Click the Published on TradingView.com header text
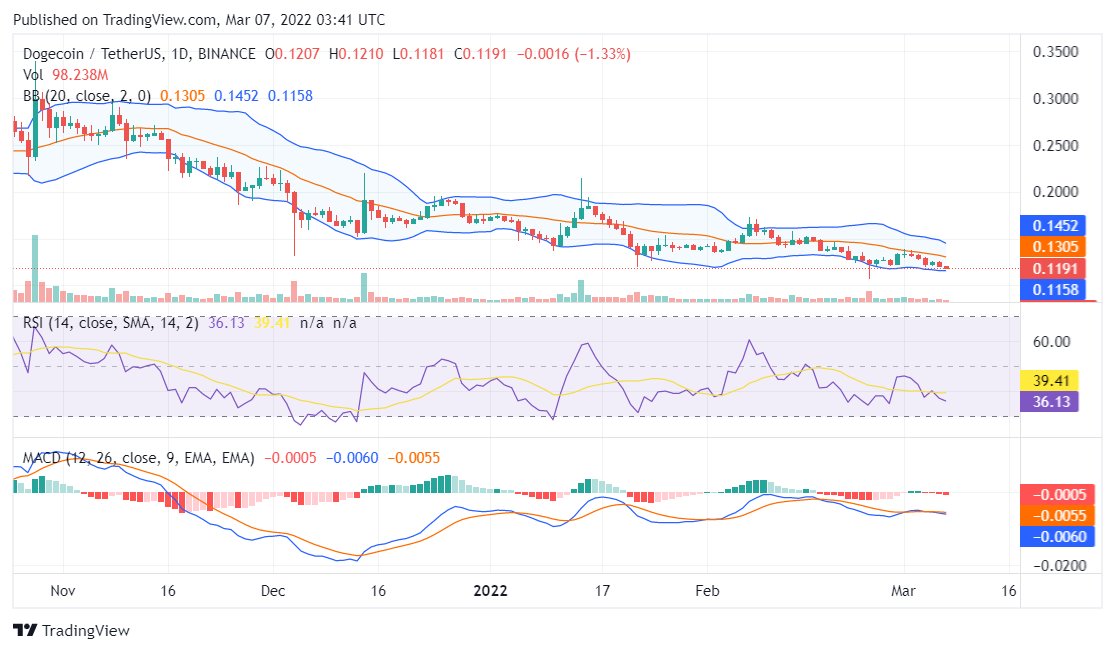The width and height of the screenshot is (1115, 652). point(198,20)
